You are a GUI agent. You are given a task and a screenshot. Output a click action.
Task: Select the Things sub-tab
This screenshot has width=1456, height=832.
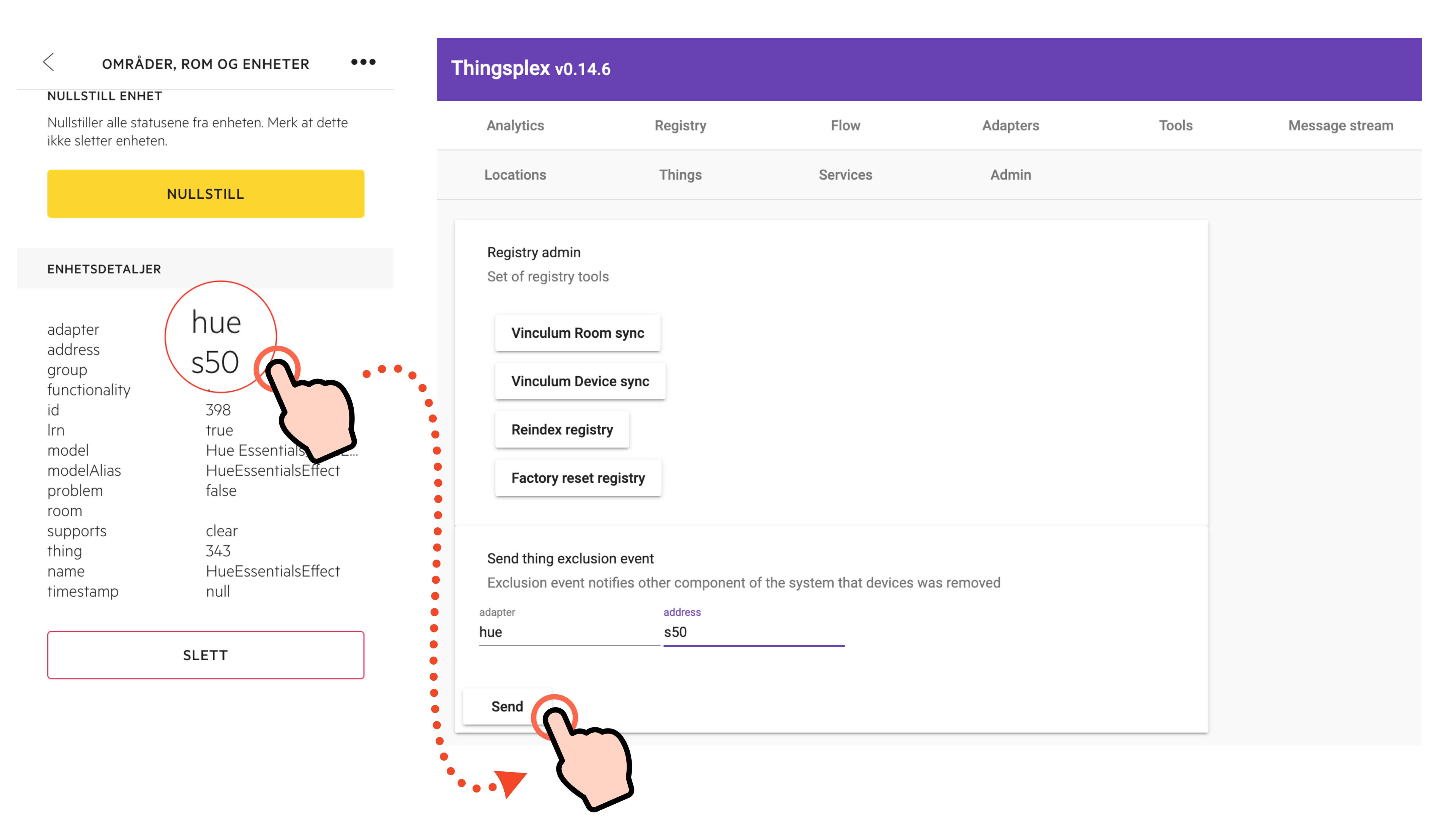(680, 175)
